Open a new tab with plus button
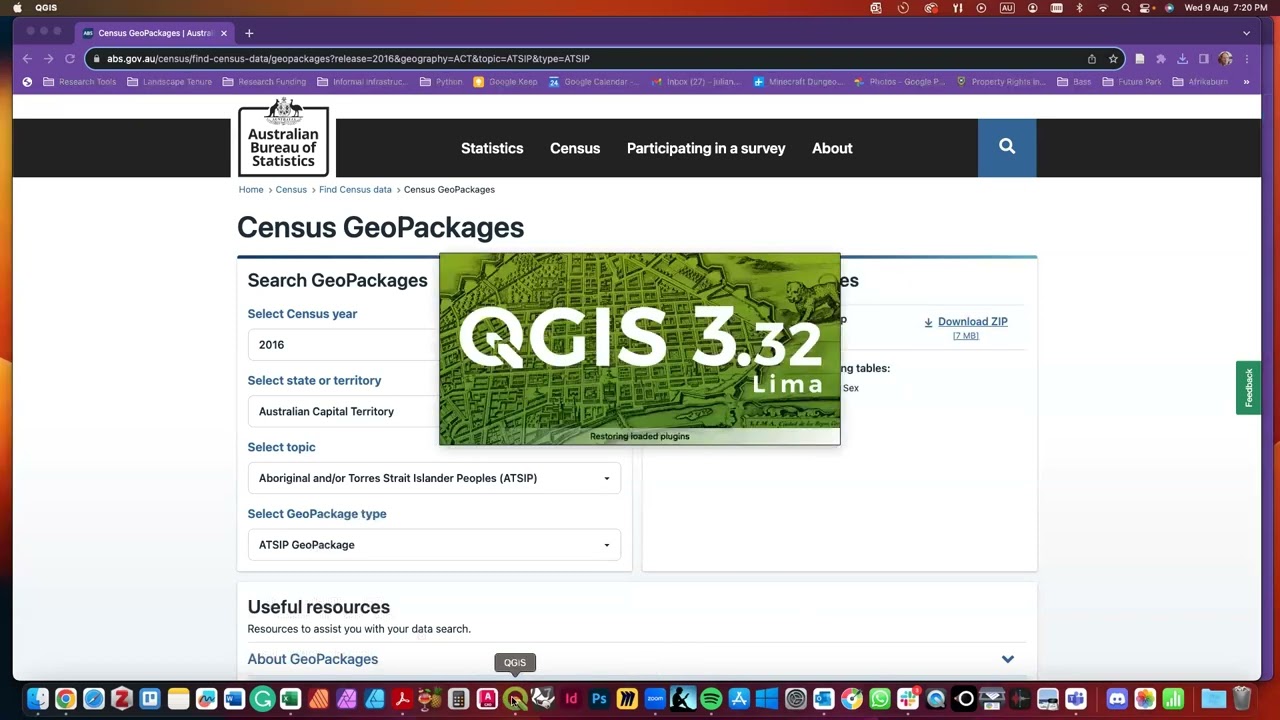Screen dimensions: 1280x720 tap(249, 33)
